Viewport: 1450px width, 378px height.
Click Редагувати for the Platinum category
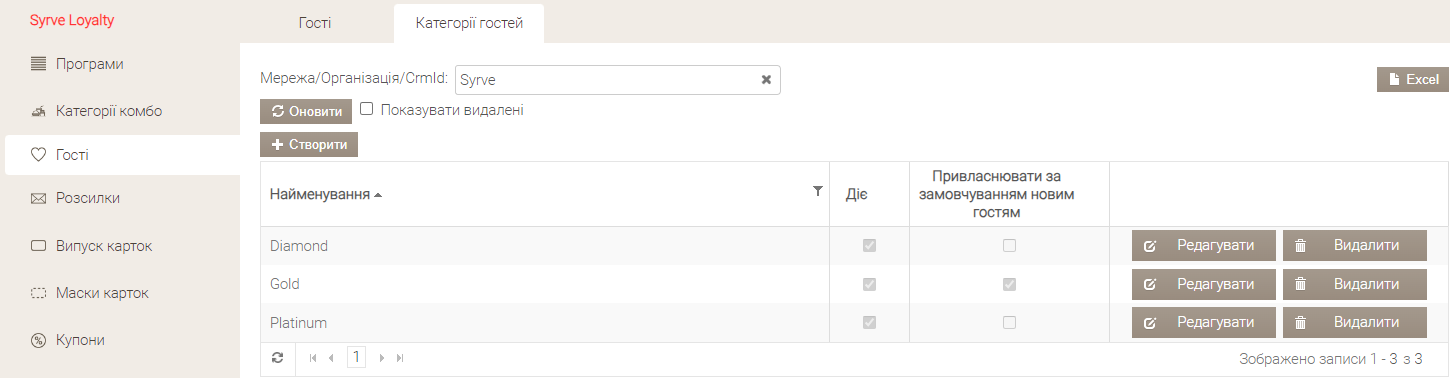[x=1204, y=323]
